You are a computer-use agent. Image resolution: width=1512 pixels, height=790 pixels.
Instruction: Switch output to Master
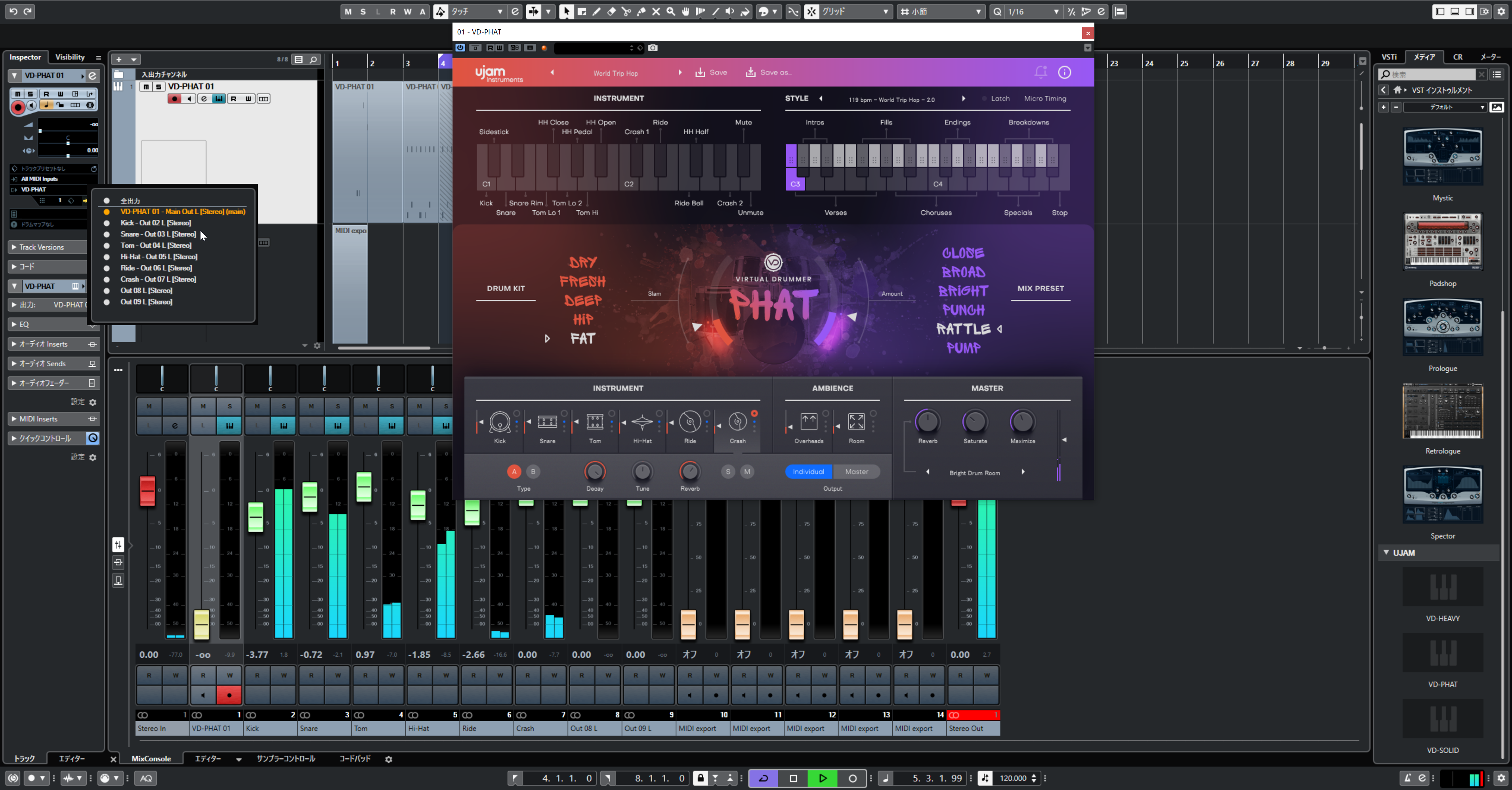[856, 472]
